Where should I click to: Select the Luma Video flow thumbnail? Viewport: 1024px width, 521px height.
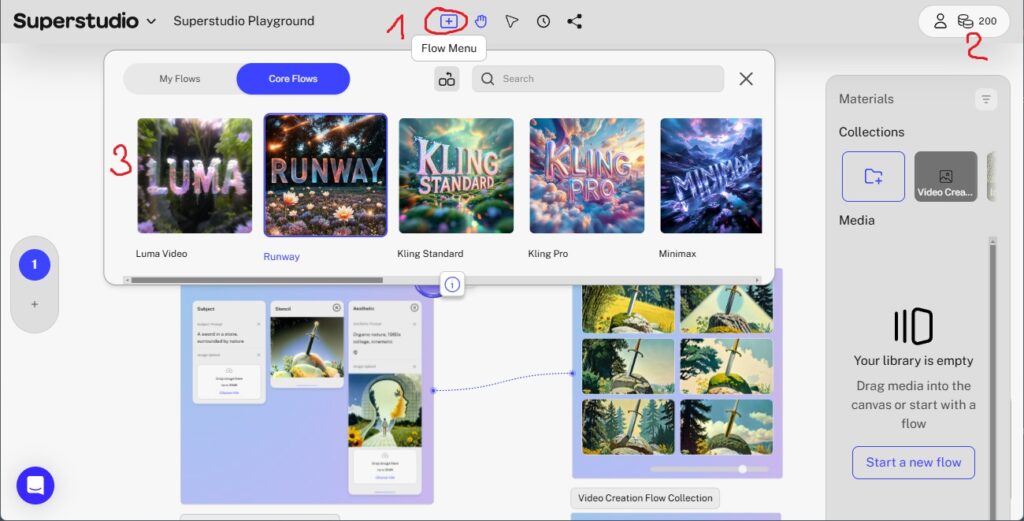point(194,176)
